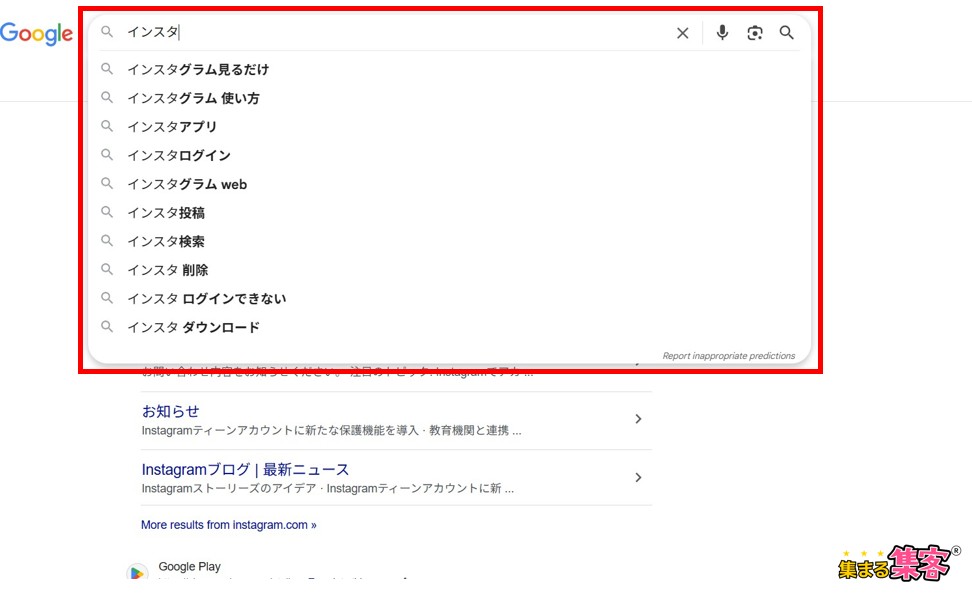
Task: Click magnifier icon beside インスタ ダウンロード suggestion
Action: click(x=107, y=327)
